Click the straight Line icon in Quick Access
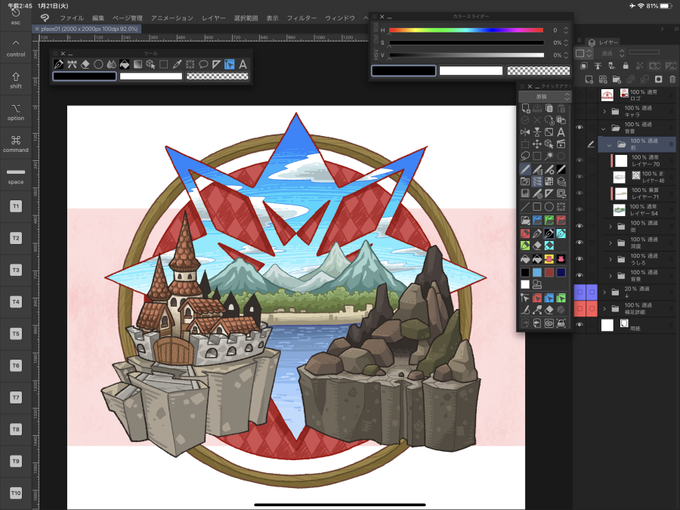The width and height of the screenshot is (680, 510). coord(525,206)
